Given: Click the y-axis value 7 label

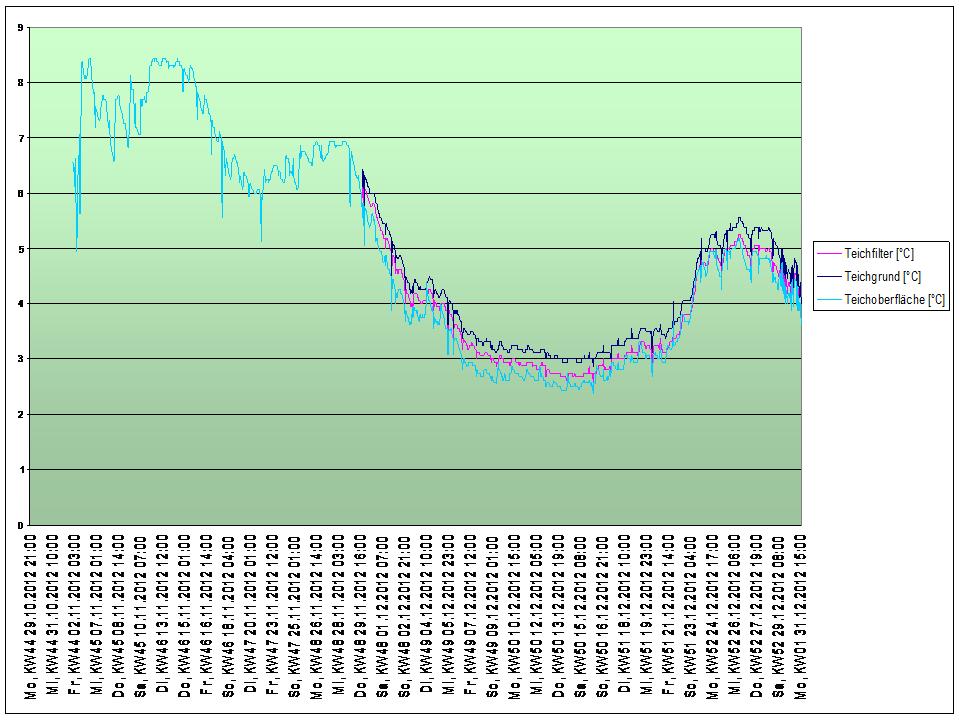Looking at the screenshot, I should tap(20, 138).
